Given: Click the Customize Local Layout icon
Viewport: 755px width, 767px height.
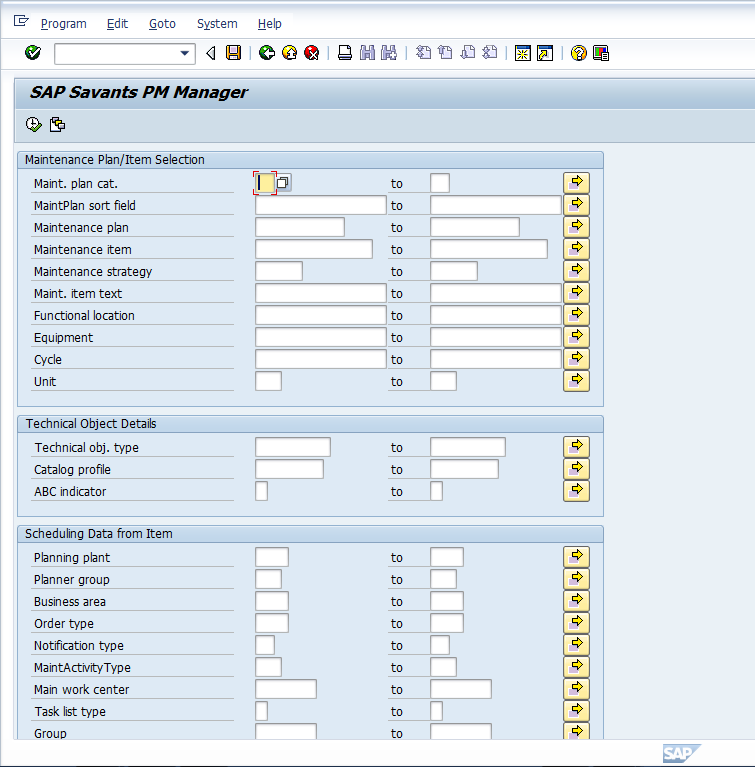Looking at the screenshot, I should pyautogui.click(x=600, y=53).
